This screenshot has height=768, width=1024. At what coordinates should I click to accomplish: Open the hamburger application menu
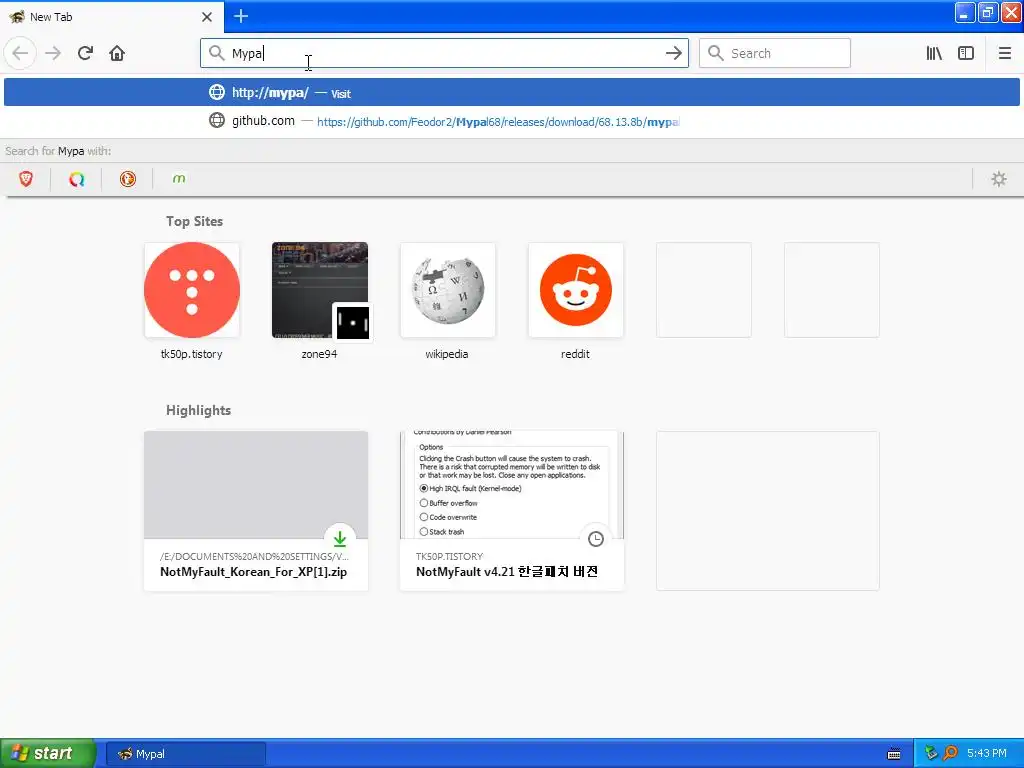(x=1004, y=53)
